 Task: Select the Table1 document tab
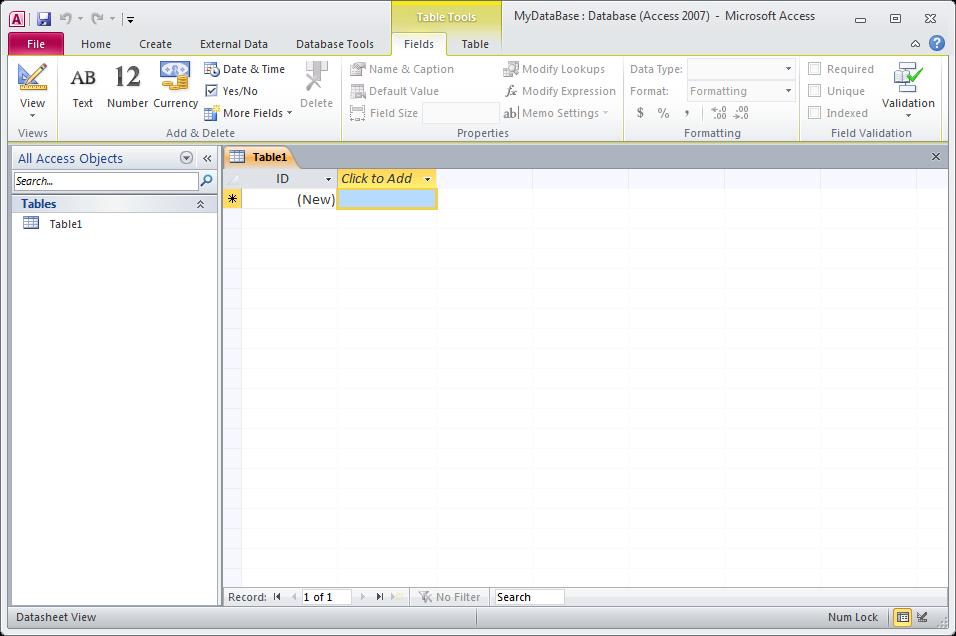pos(260,157)
